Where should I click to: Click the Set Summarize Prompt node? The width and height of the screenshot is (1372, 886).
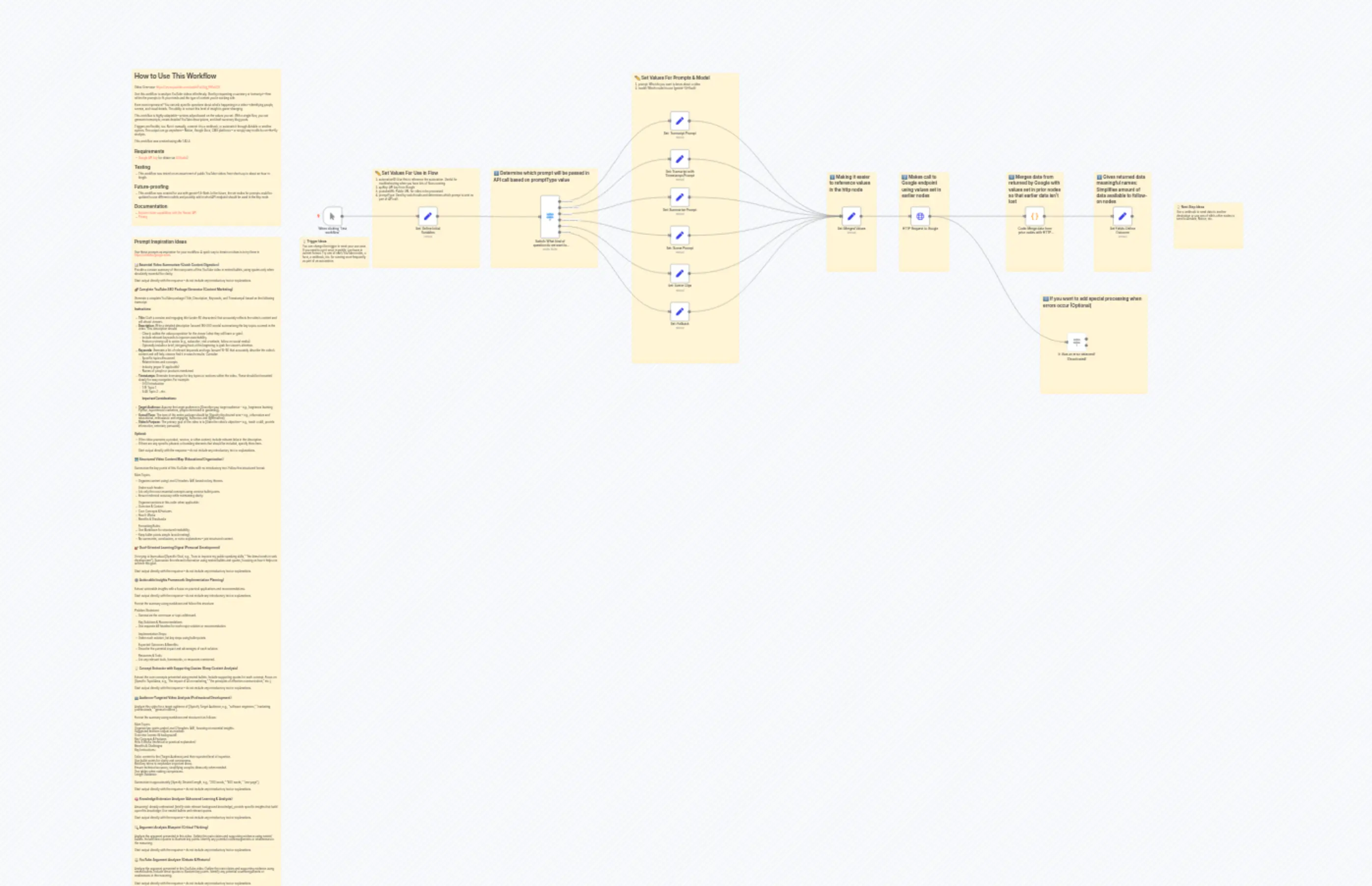click(680, 197)
